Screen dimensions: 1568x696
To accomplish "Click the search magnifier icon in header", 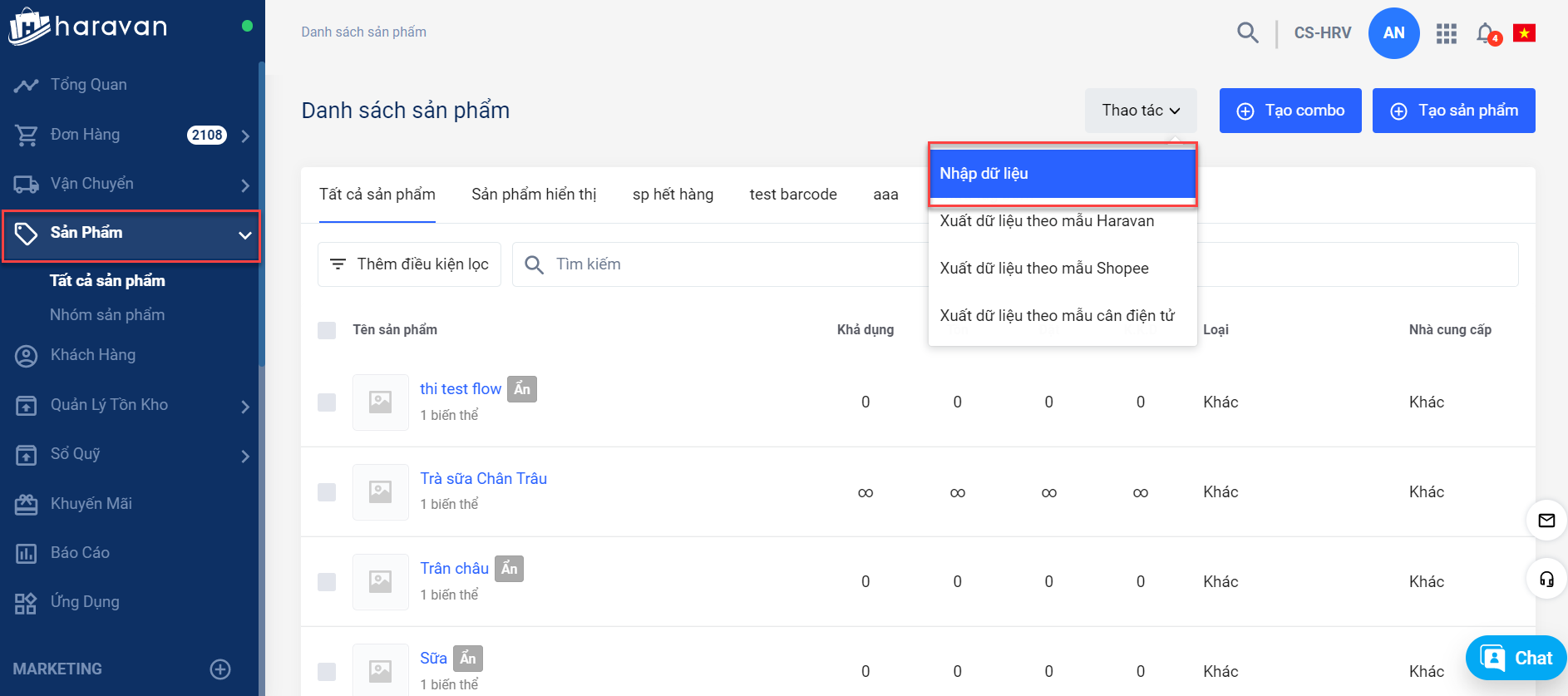I will 1247,32.
